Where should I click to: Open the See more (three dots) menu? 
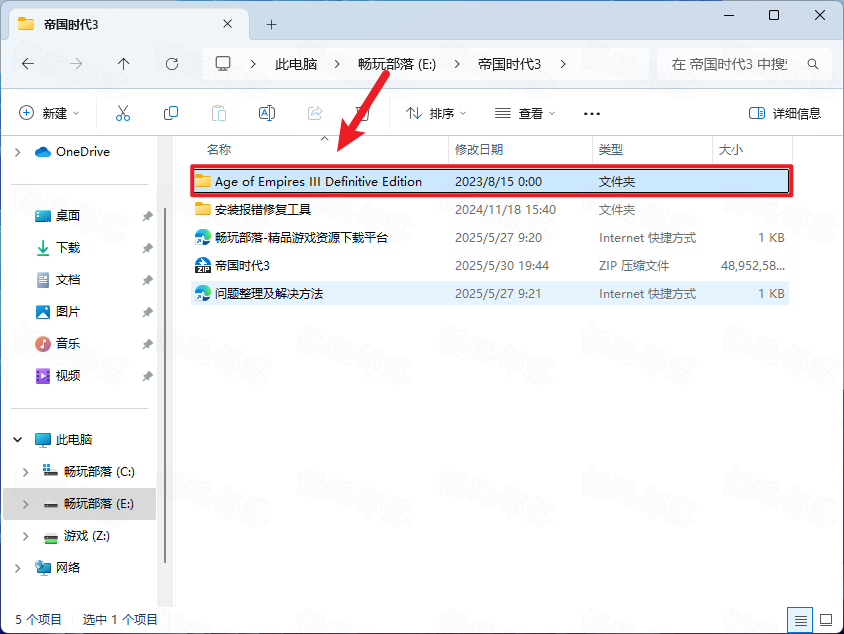click(592, 114)
